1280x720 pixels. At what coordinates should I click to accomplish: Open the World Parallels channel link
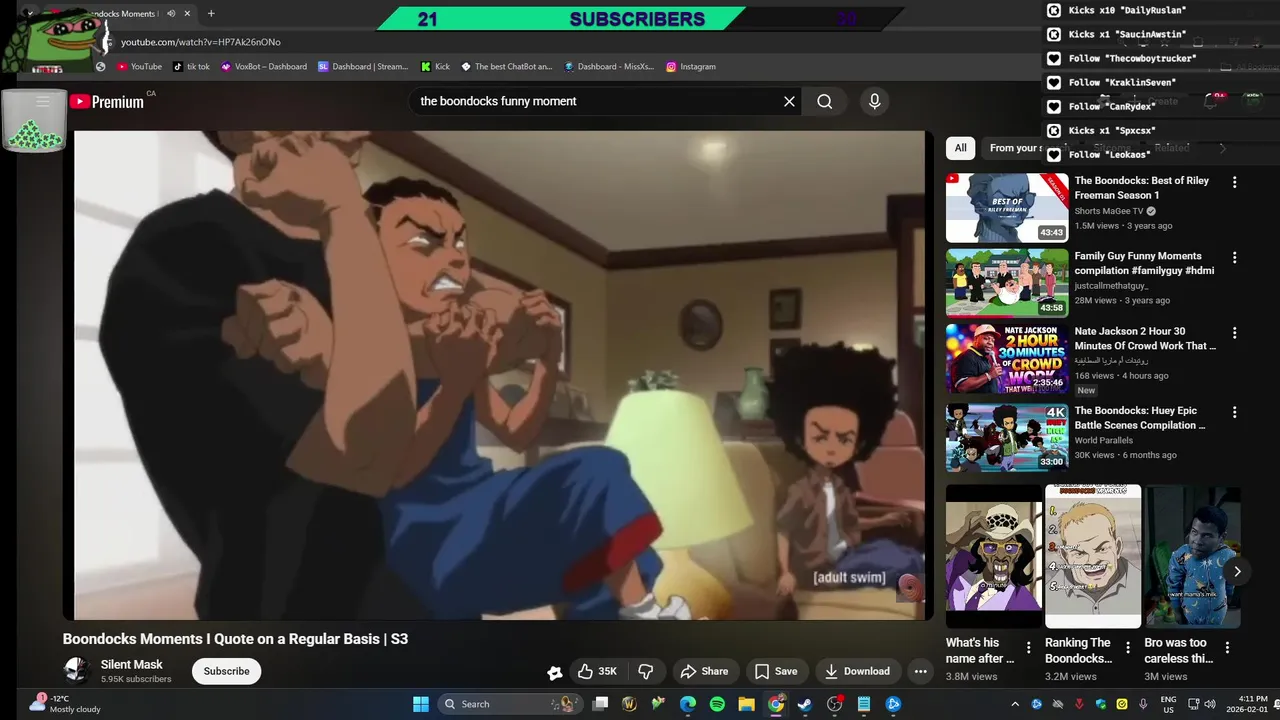[x=1104, y=440]
